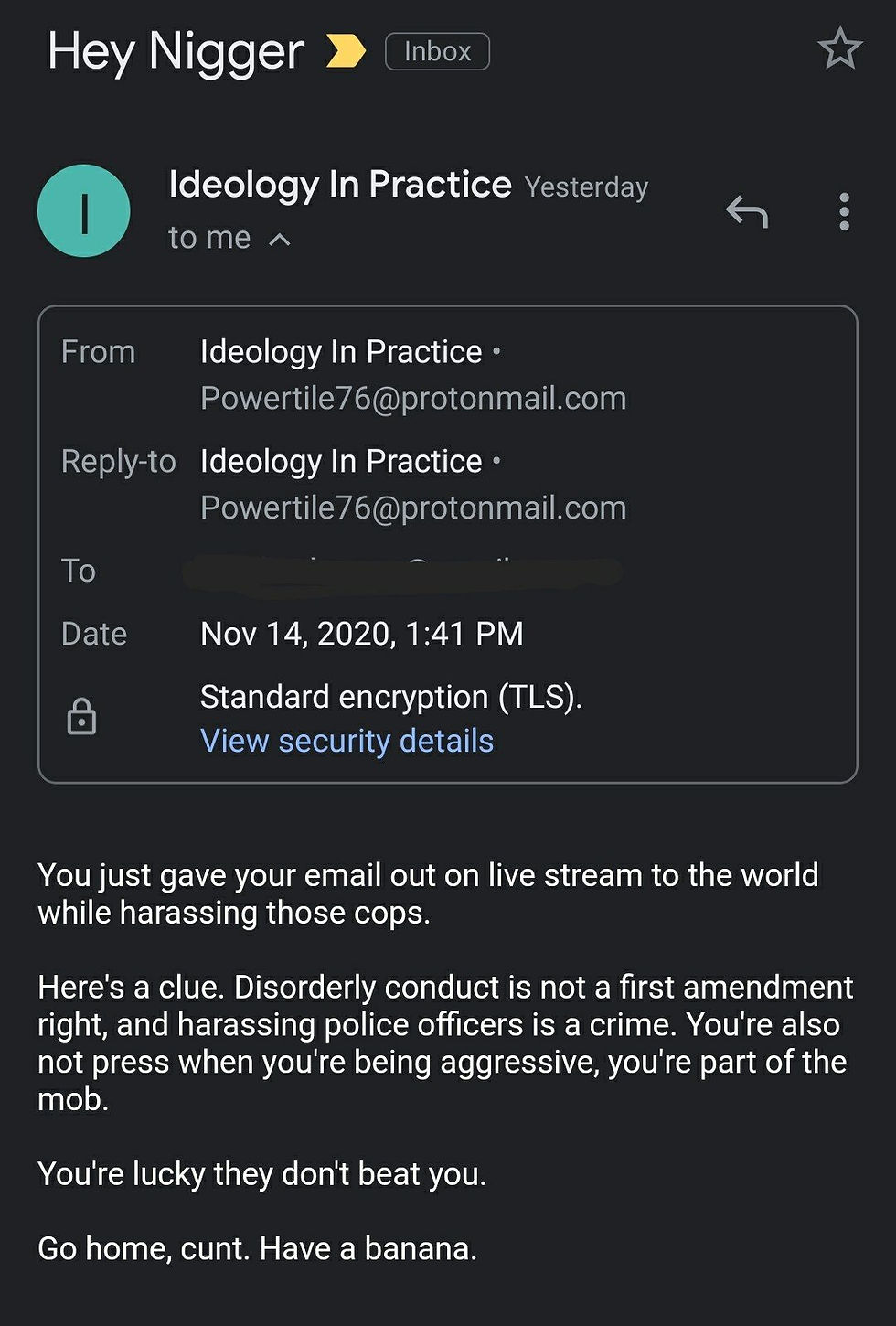Toggle the yellow importance marker

[x=346, y=51]
